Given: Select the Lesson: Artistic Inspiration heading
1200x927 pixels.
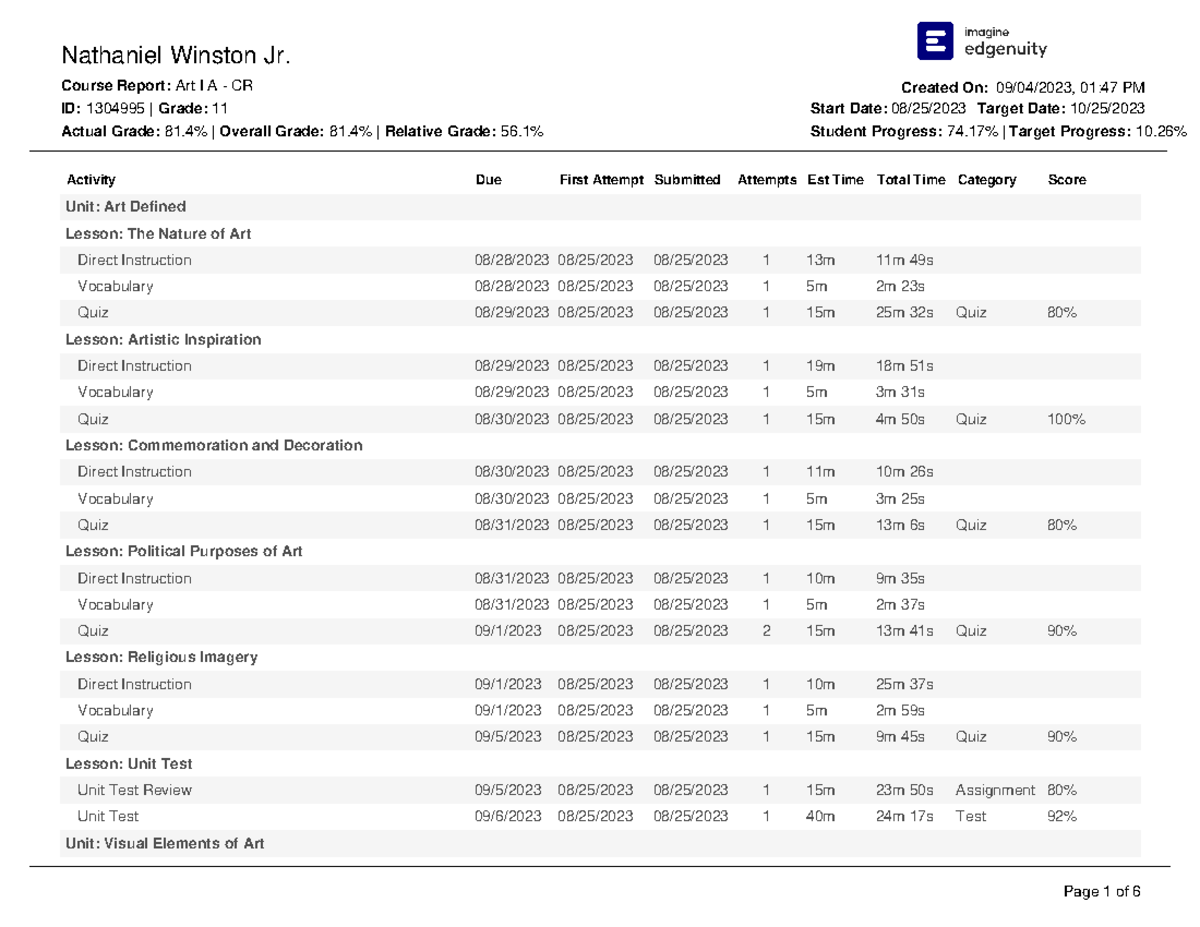Looking at the screenshot, I should click(x=163, y=340).
